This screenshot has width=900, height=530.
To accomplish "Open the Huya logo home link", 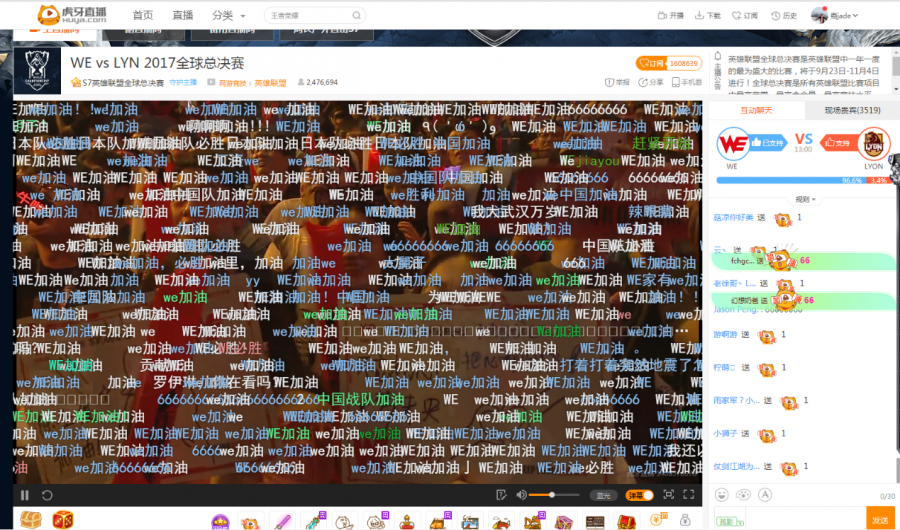I will pyautogui.click(x=72, y=14).
